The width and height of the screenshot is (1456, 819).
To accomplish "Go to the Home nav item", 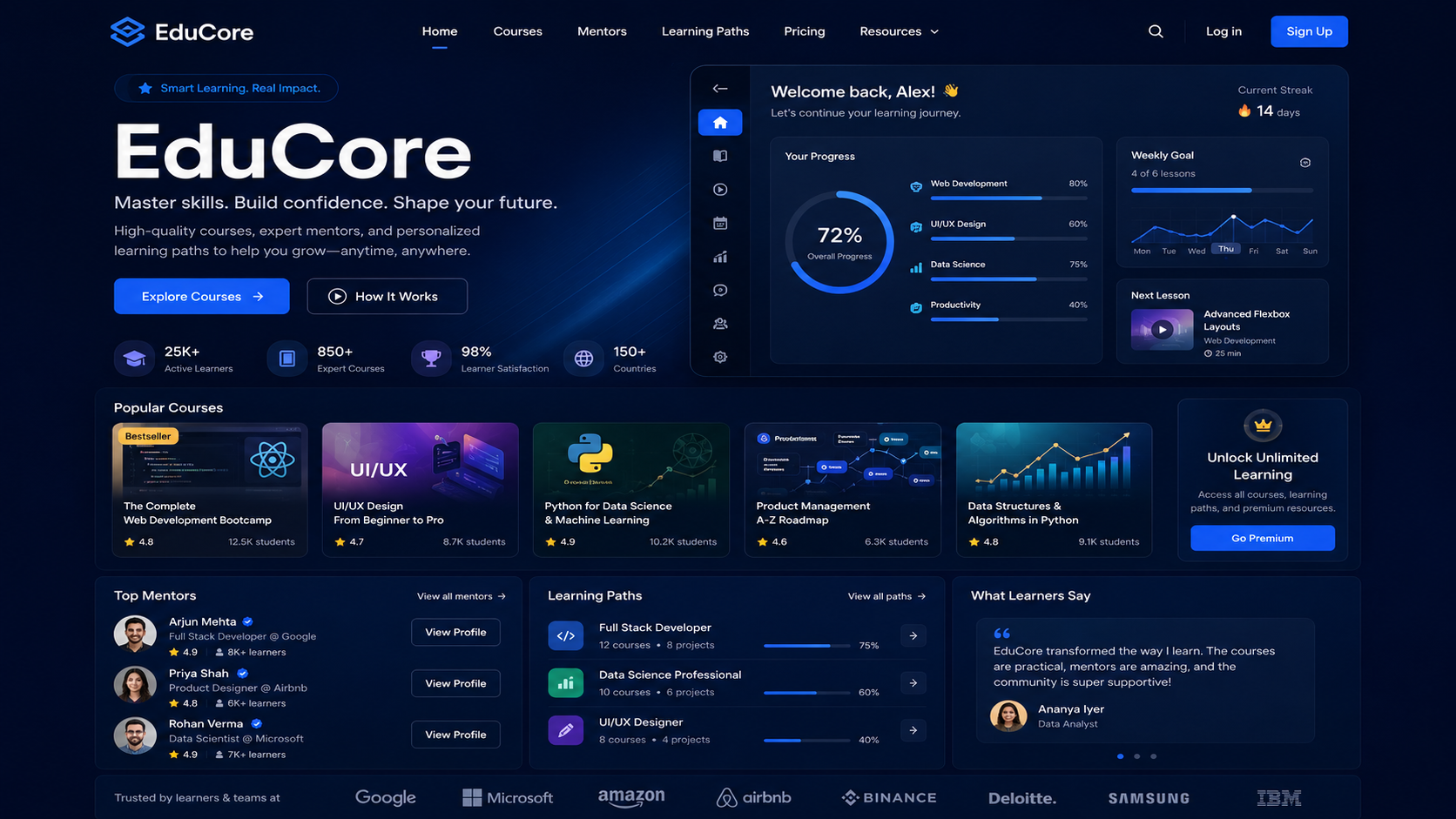I will click(x=440, y=31).
